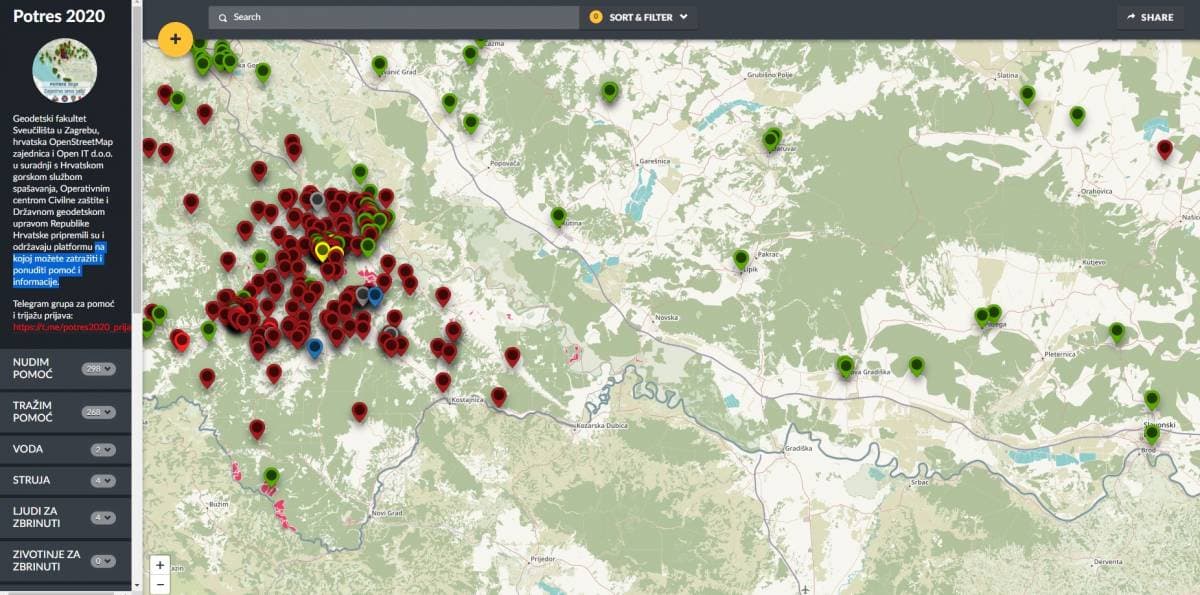Click the magnifier icon in Search
This screenshot has height=595, width=1200.
(x=223, y=17)
